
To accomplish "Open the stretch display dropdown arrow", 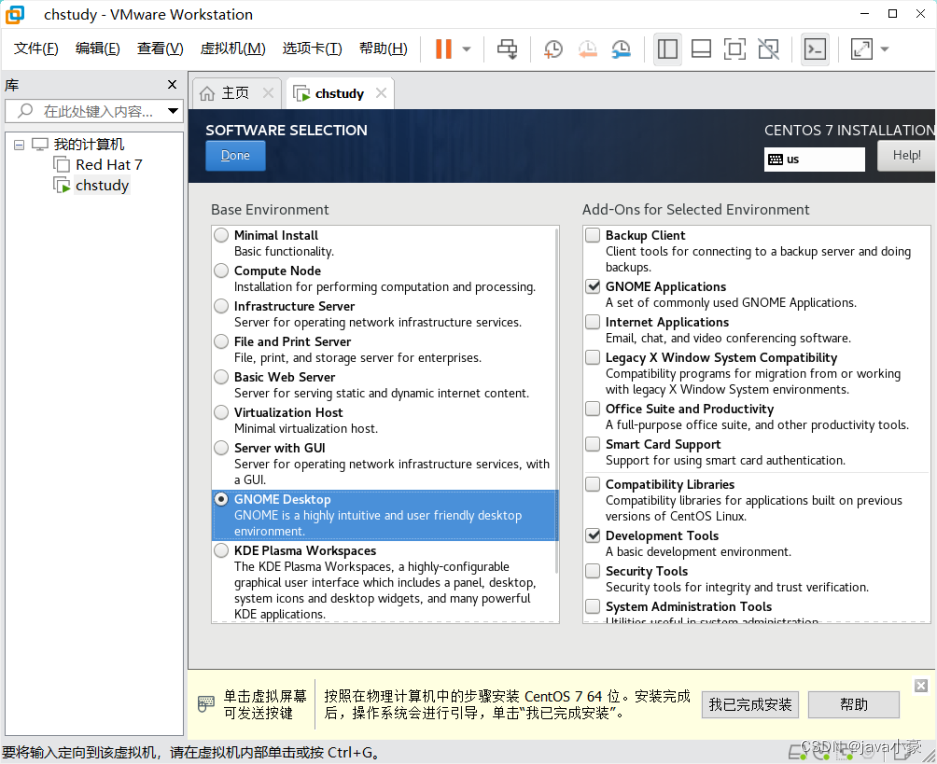I will 884,49.
